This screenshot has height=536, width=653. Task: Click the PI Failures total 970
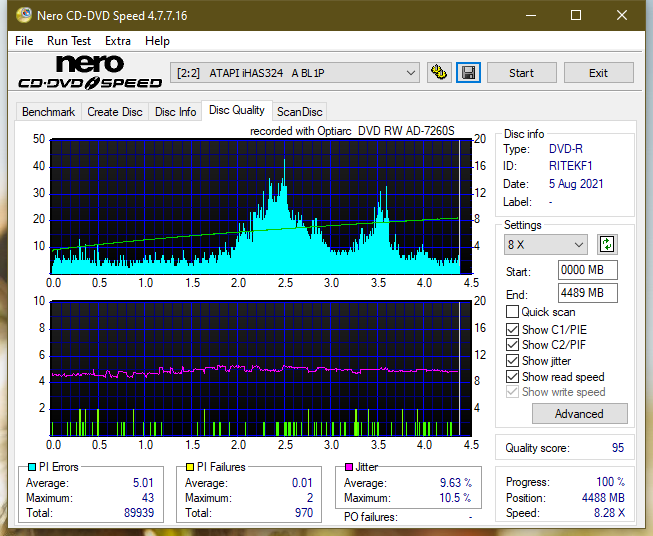304,513
